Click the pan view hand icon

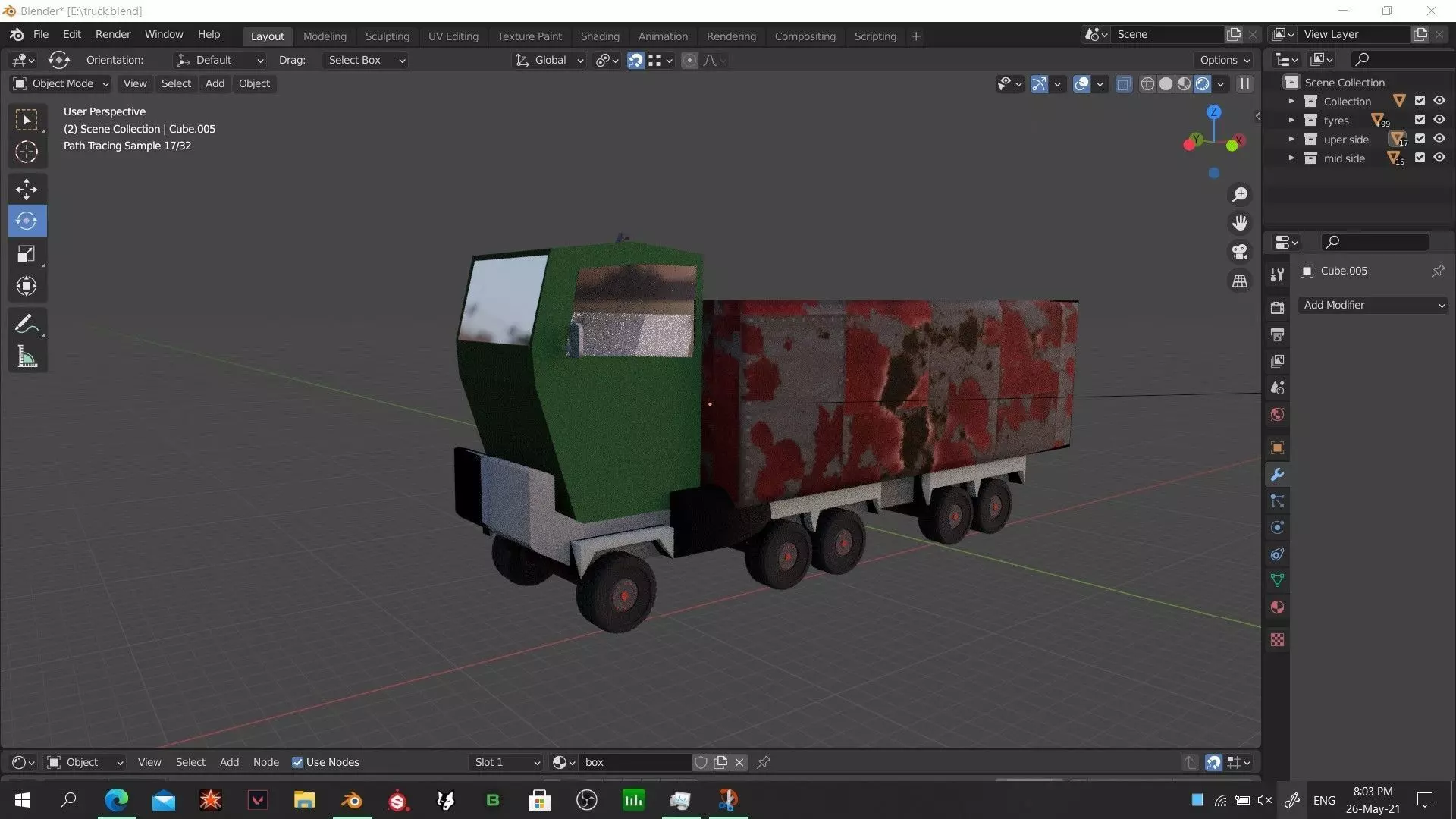(1240, 223)
